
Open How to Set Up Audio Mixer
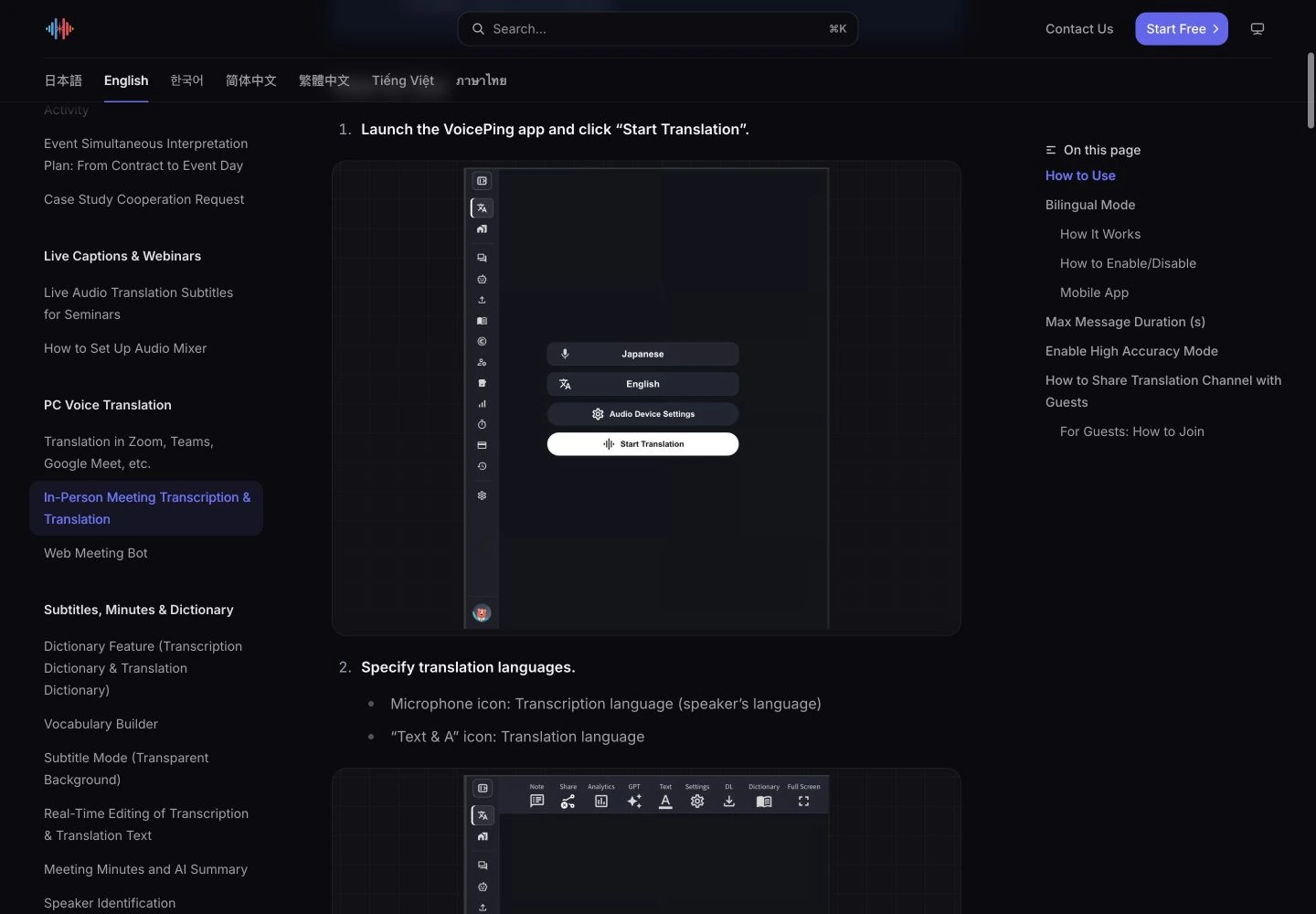125,348
